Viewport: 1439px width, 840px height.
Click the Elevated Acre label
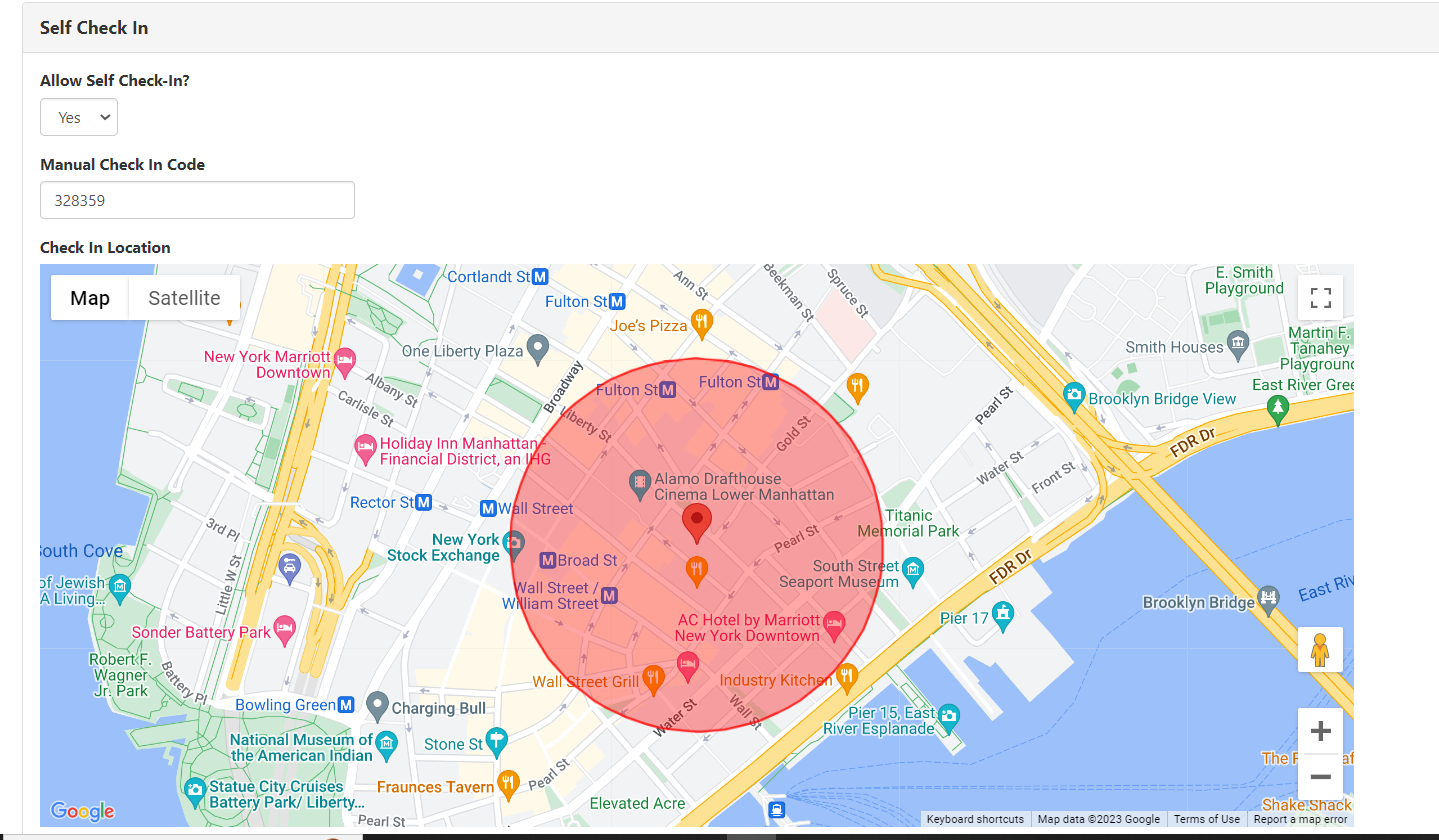click(x=638, y=803)
